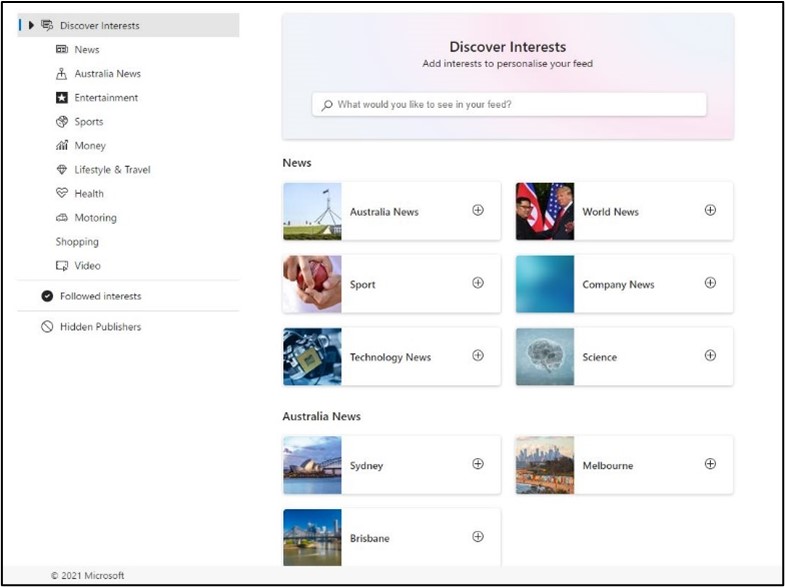Image resolution: width=785 pixels, height=587 pixels.
Task: Open Shopping in the sidebar
Action: click(77, 242)
